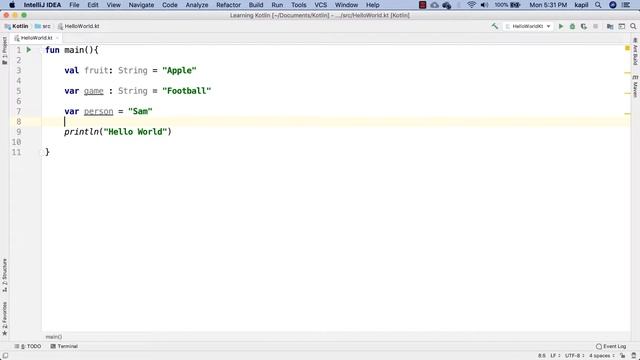This screenshot has width=640, height=360.
Task: Open Search Everywhere magnifier in IDE toolbar
Action: point(633,26)
